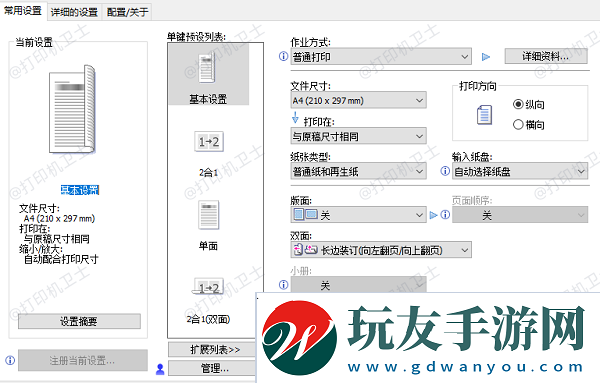Click the page orientation icon in 打印方向
The image size is (600, 383).
point(484,115)
